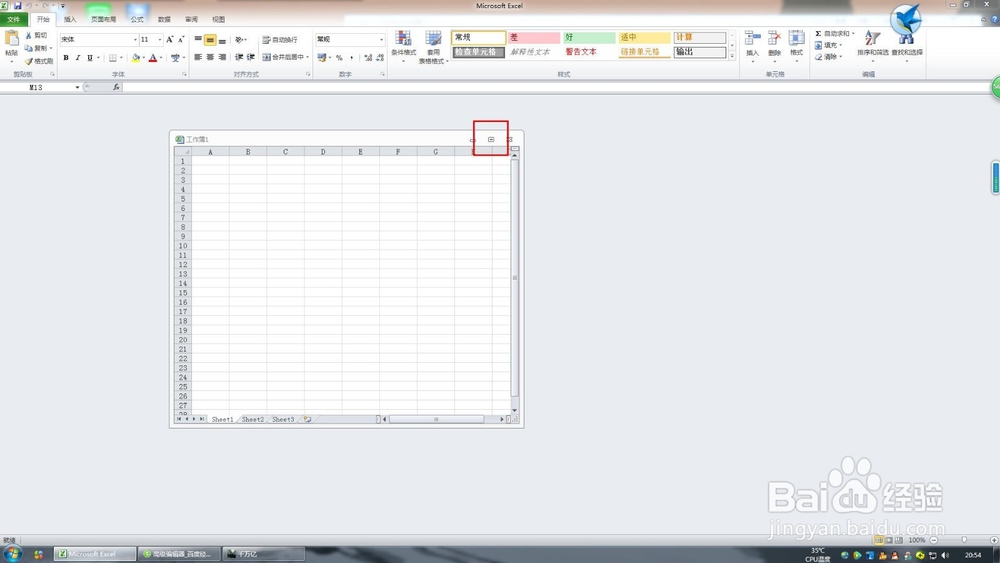Click the increase decimal icon
This screenshot has width=1000, height=563.
[368, 57]
